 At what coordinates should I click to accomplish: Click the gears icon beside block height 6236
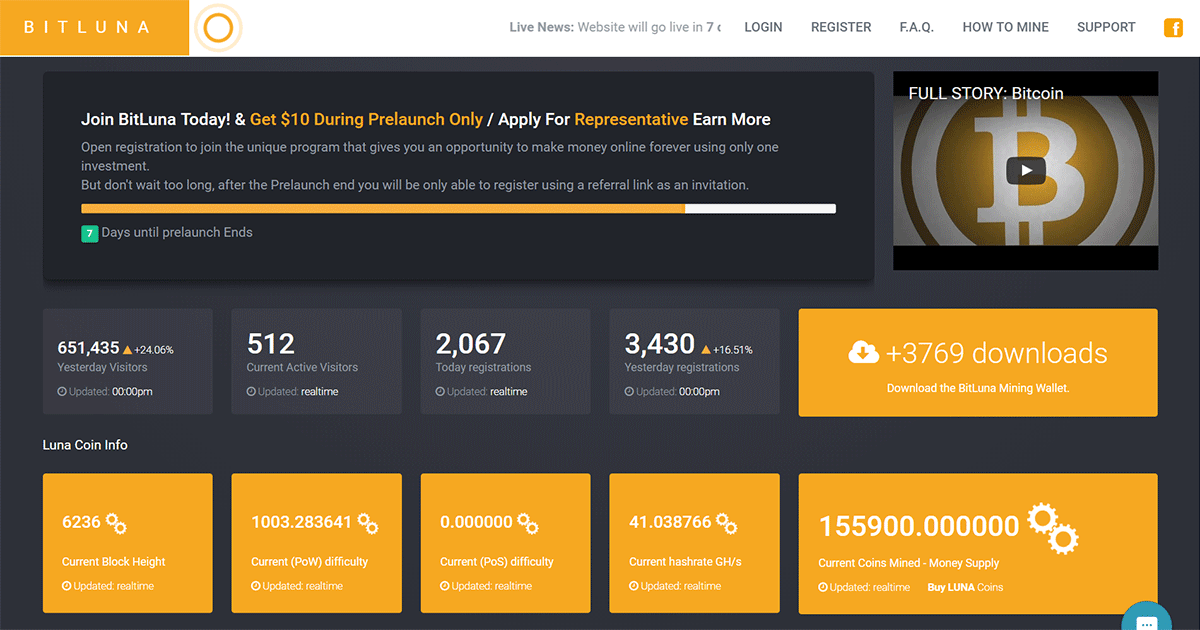(116, 523)
